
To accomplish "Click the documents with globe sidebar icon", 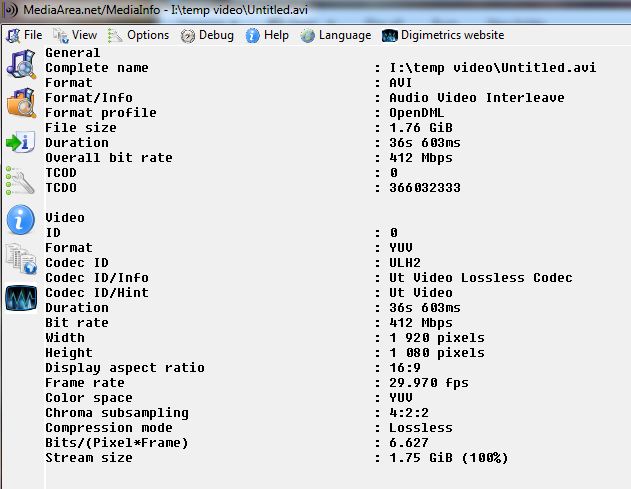I will click(x=21, y=258).
